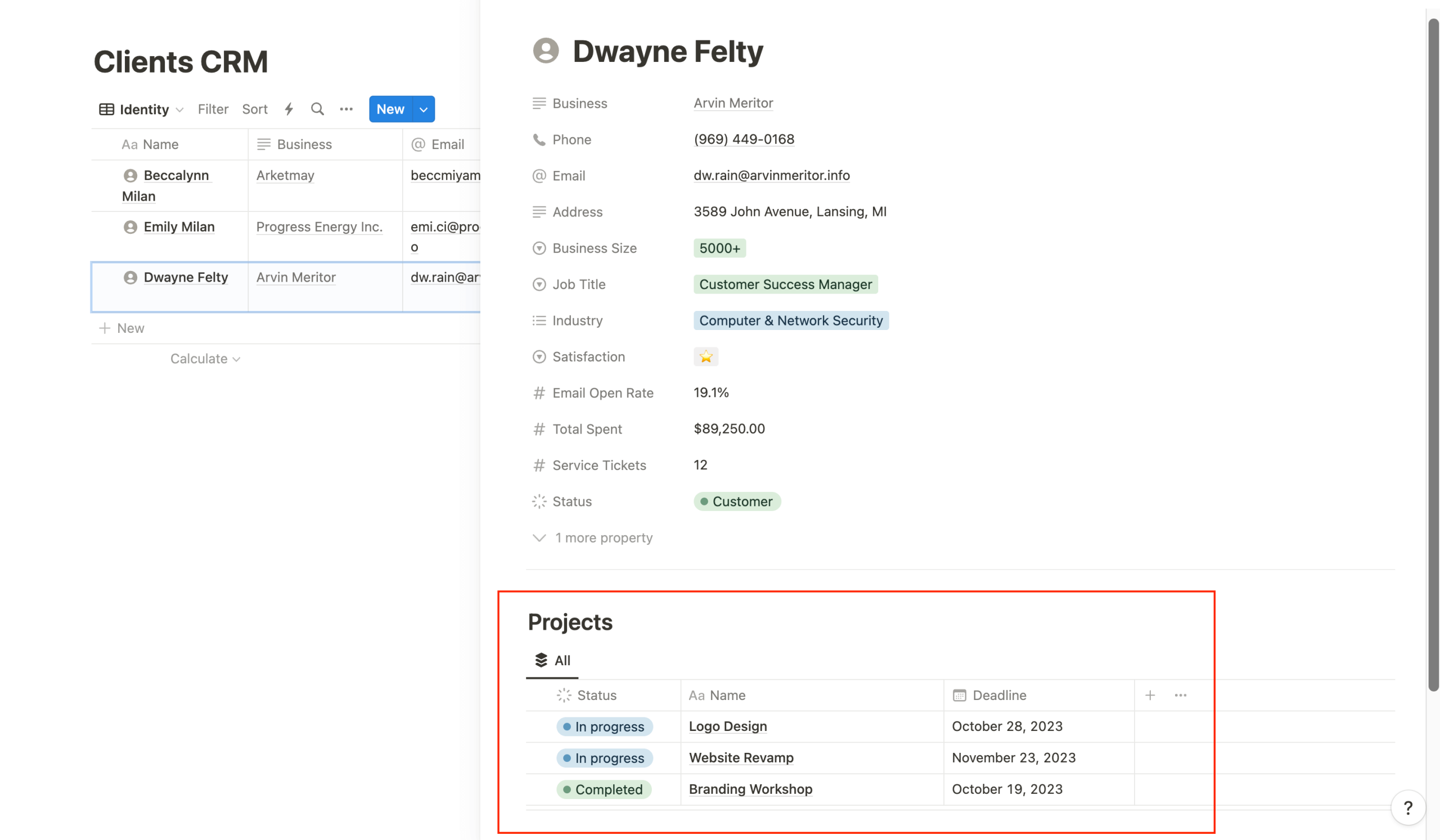Click the blue New button
Viewport: 1440px width, 840px height.
[x=390, y=109]
